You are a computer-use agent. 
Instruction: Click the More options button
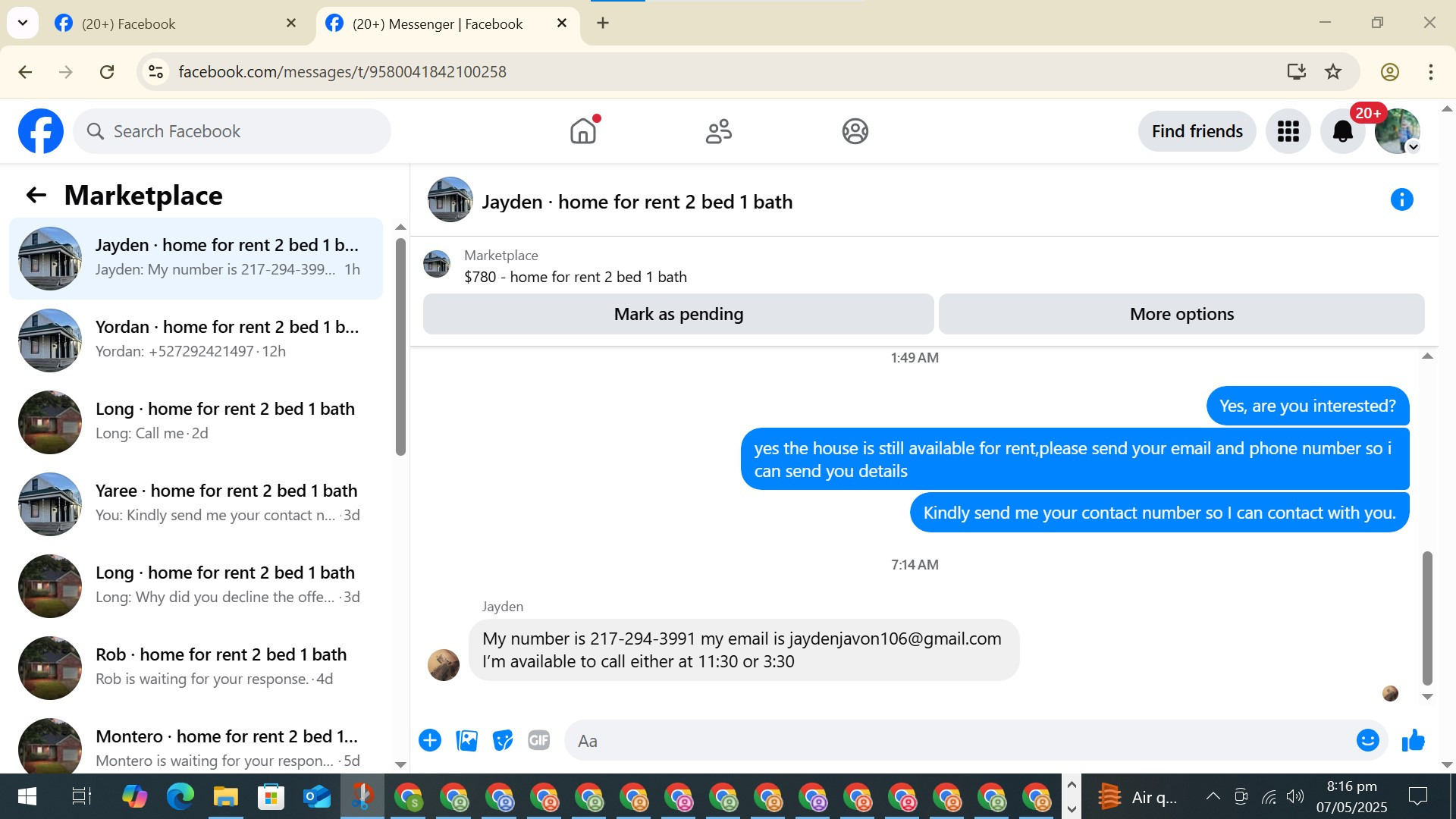1181,314
